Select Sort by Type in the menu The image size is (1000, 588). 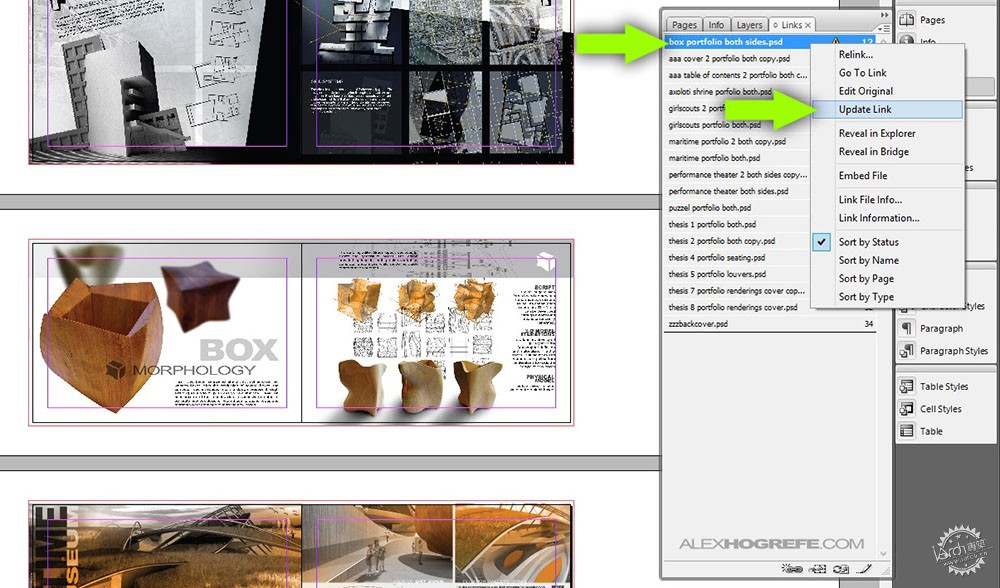pyautogui.click(x=866, y=297)
